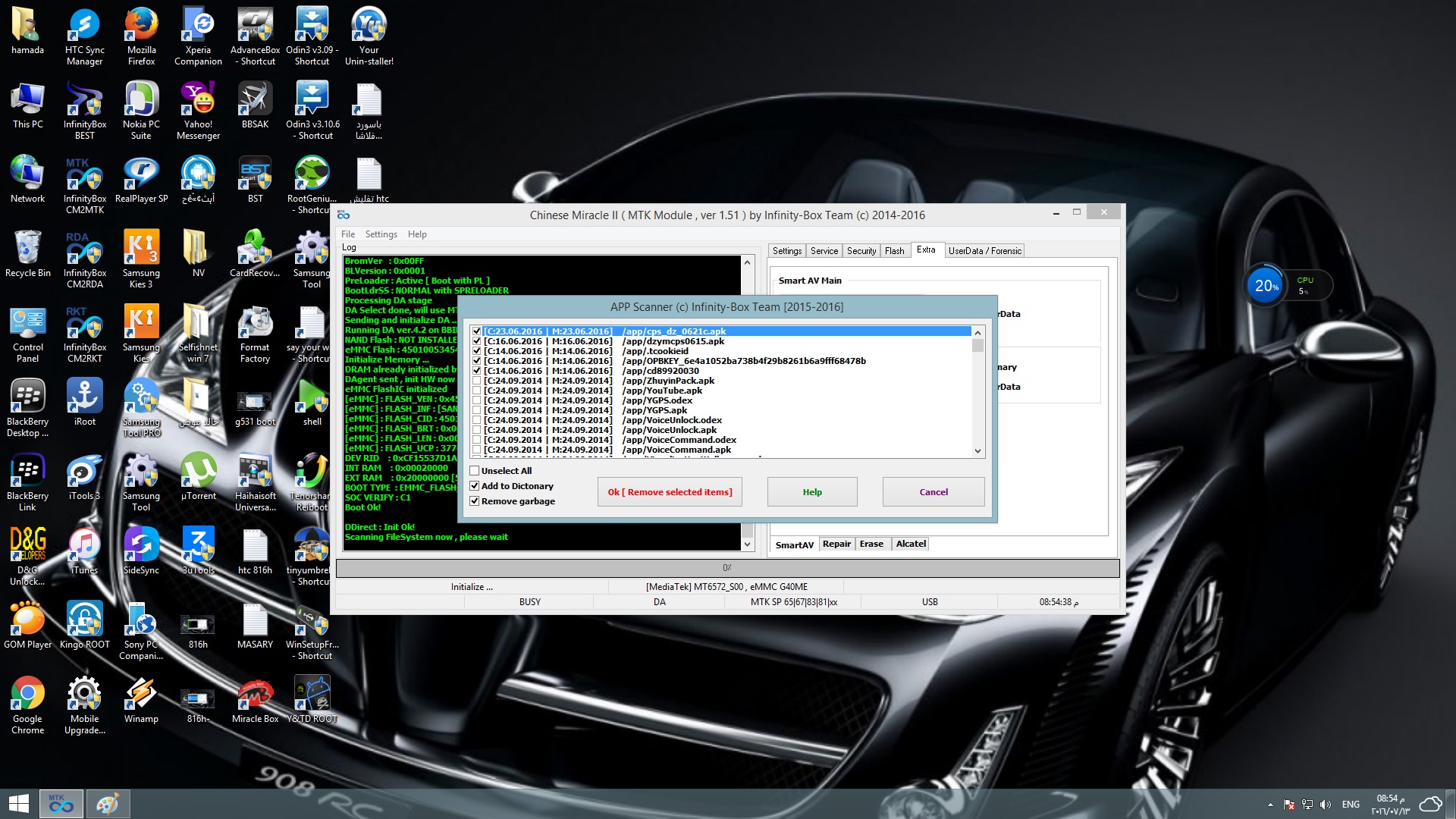Click Ok [ Remove selected items] button
This screenshot has width=1456, height=819.
tap(670, 492)
